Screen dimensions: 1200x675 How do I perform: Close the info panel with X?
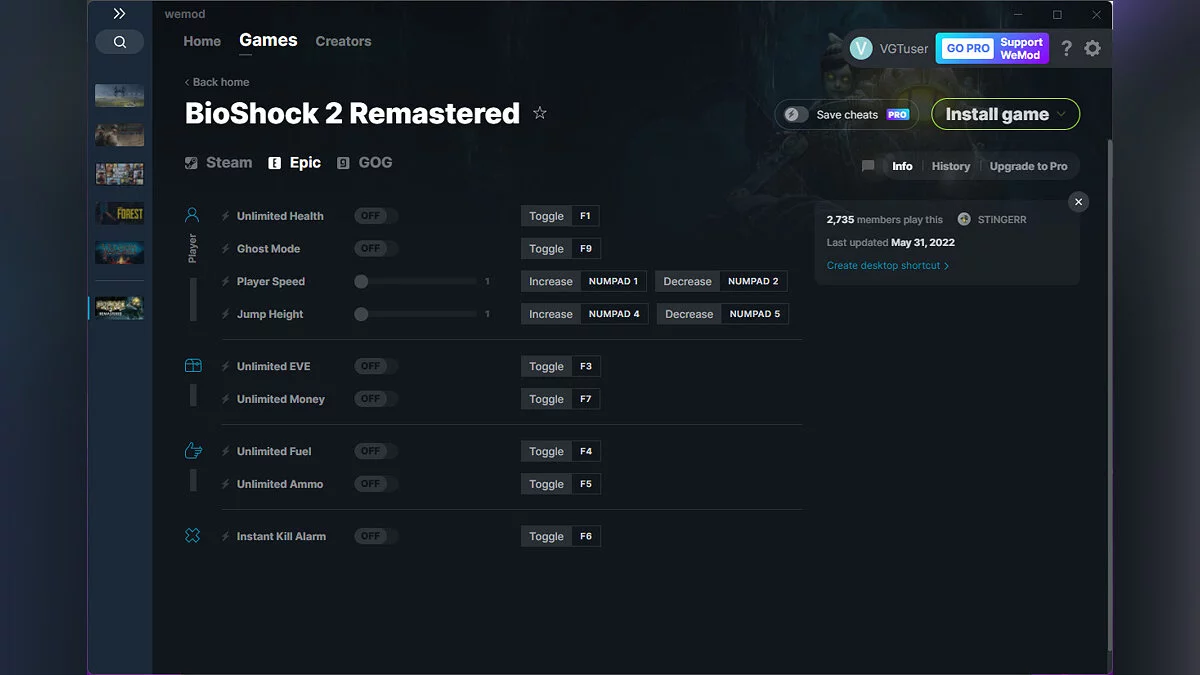1078,201
